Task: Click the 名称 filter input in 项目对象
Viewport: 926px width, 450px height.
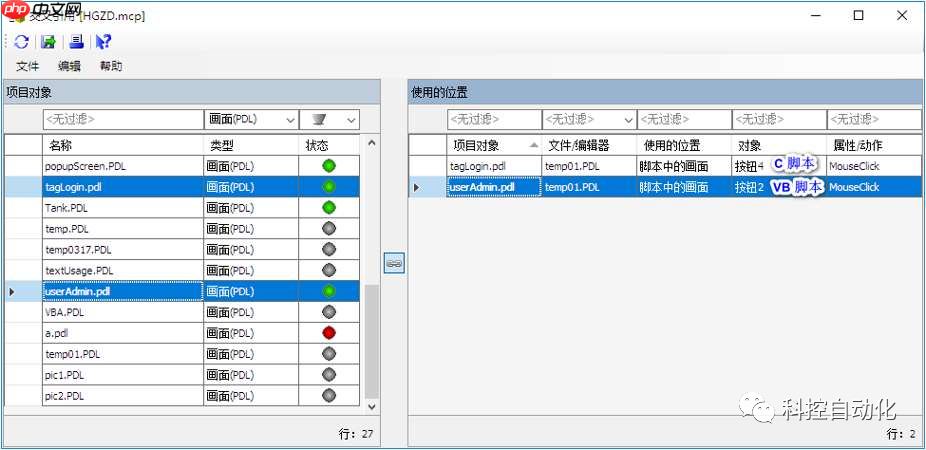Action: pos(123,119)
